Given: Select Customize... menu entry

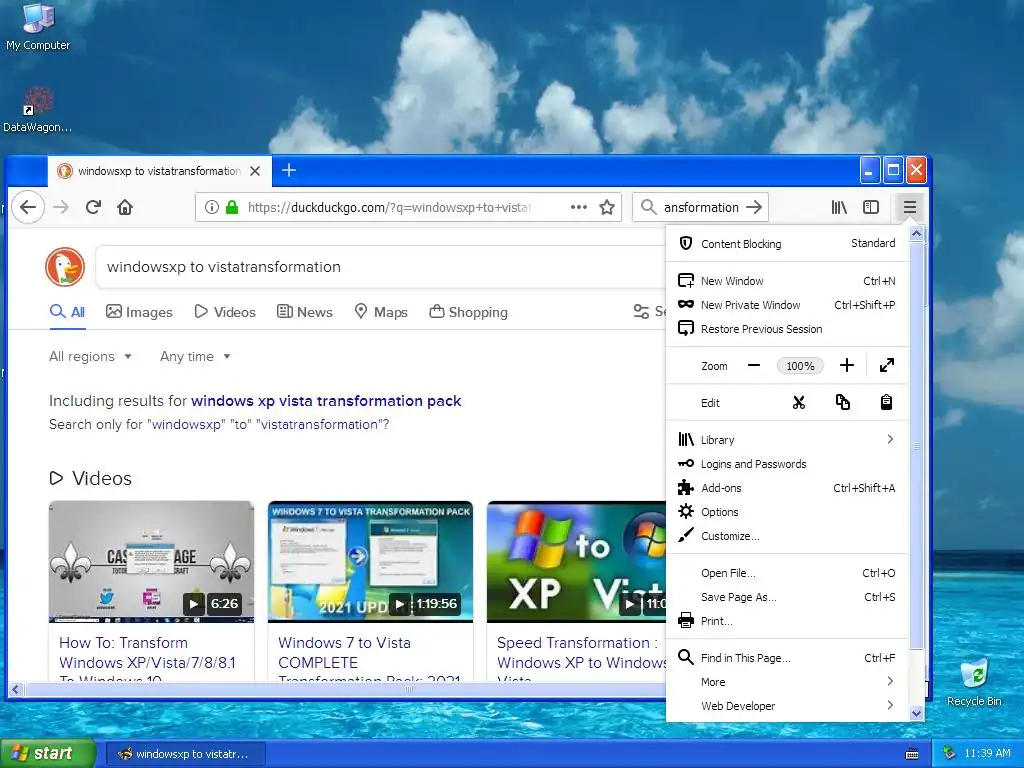Looking at the screenshot, I should click(x=787, y=536).
